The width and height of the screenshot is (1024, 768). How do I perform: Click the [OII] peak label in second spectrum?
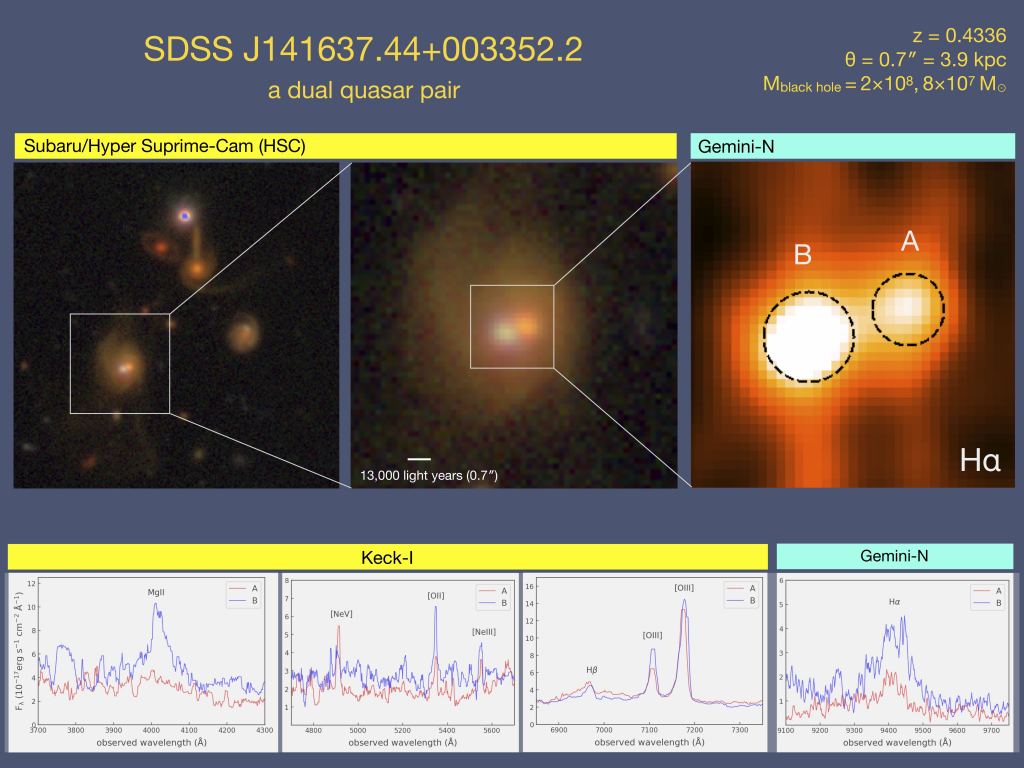(435, 595)
